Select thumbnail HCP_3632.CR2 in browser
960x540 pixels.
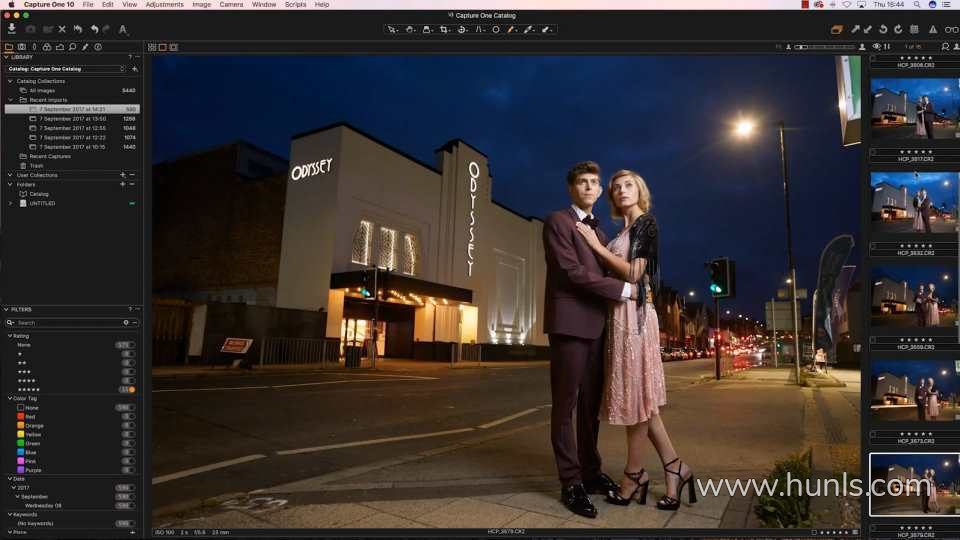coord(915,202)
